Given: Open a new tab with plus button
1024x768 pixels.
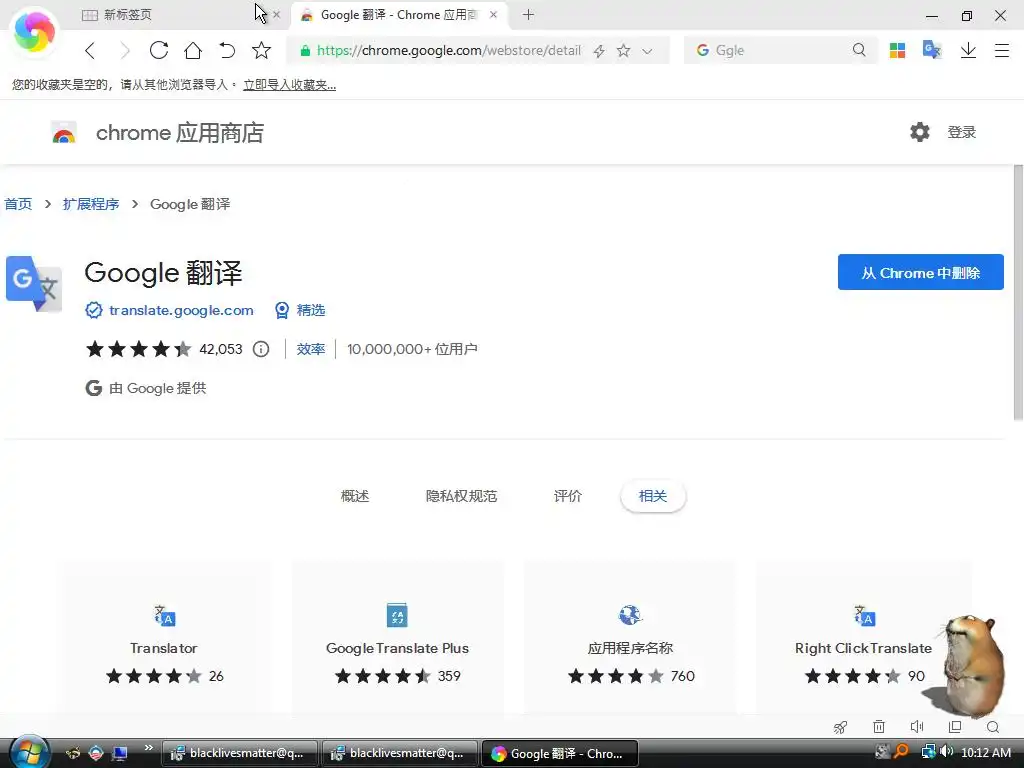Looking at the screenshot, I should click(528, 14).
